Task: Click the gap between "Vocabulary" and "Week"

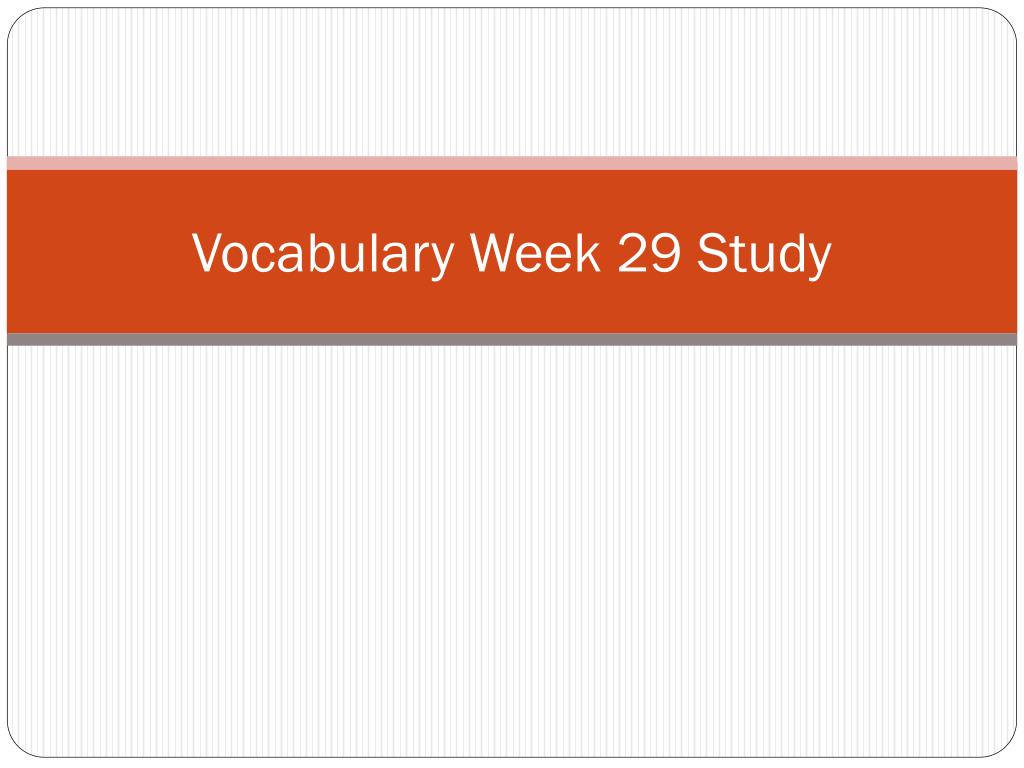Action: (462, 253)
